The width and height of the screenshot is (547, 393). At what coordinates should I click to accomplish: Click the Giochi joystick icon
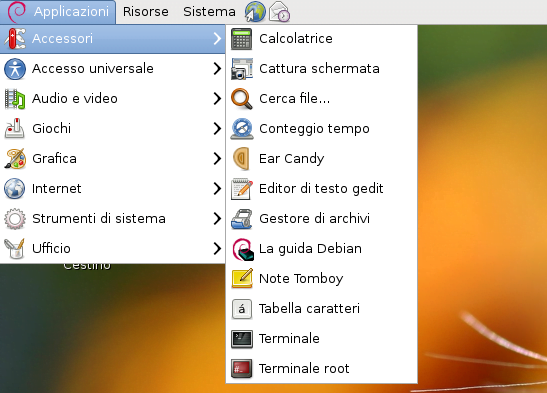(x=15, y=128)
